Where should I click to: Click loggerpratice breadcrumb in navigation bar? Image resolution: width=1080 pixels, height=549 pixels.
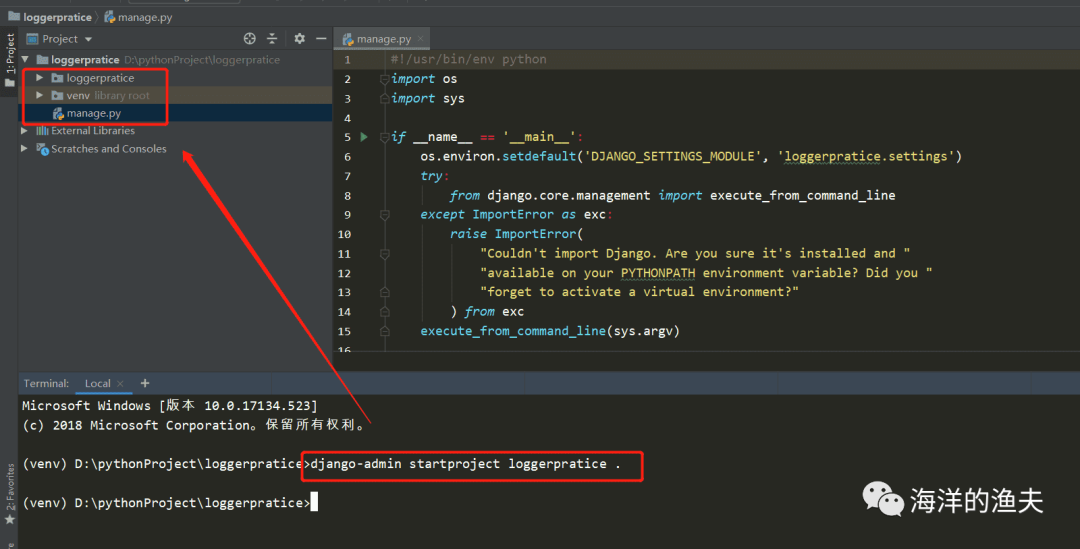click(57, 17)
